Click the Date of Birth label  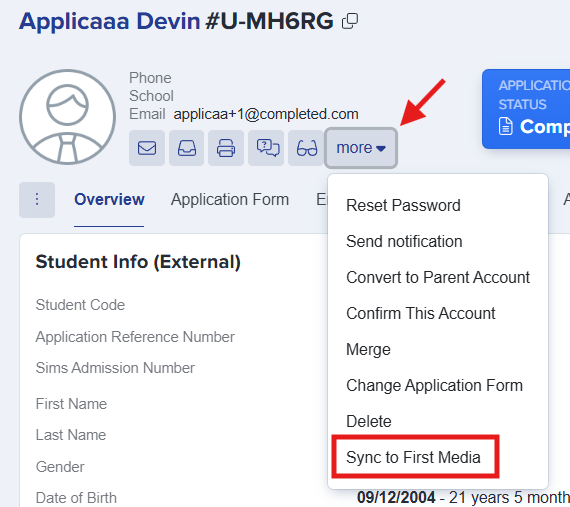pos(76,498)
